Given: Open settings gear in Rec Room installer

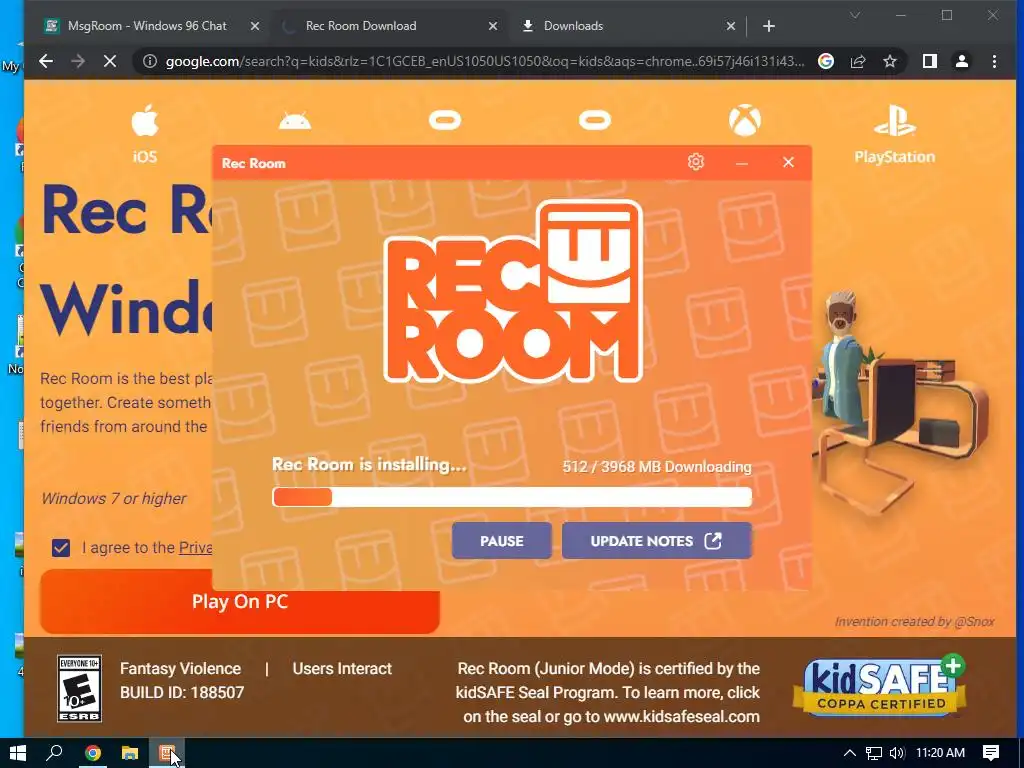Looking at the screenshot, I should point(696,162).
